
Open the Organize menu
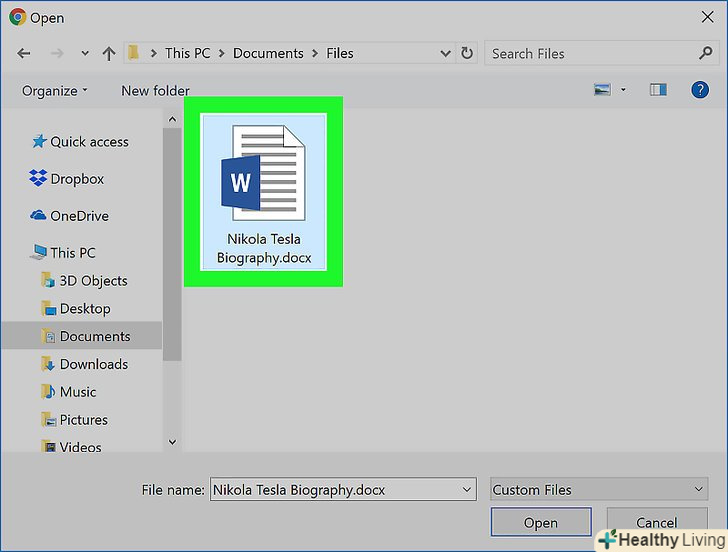pyautogui.click(x=54, y=91)
